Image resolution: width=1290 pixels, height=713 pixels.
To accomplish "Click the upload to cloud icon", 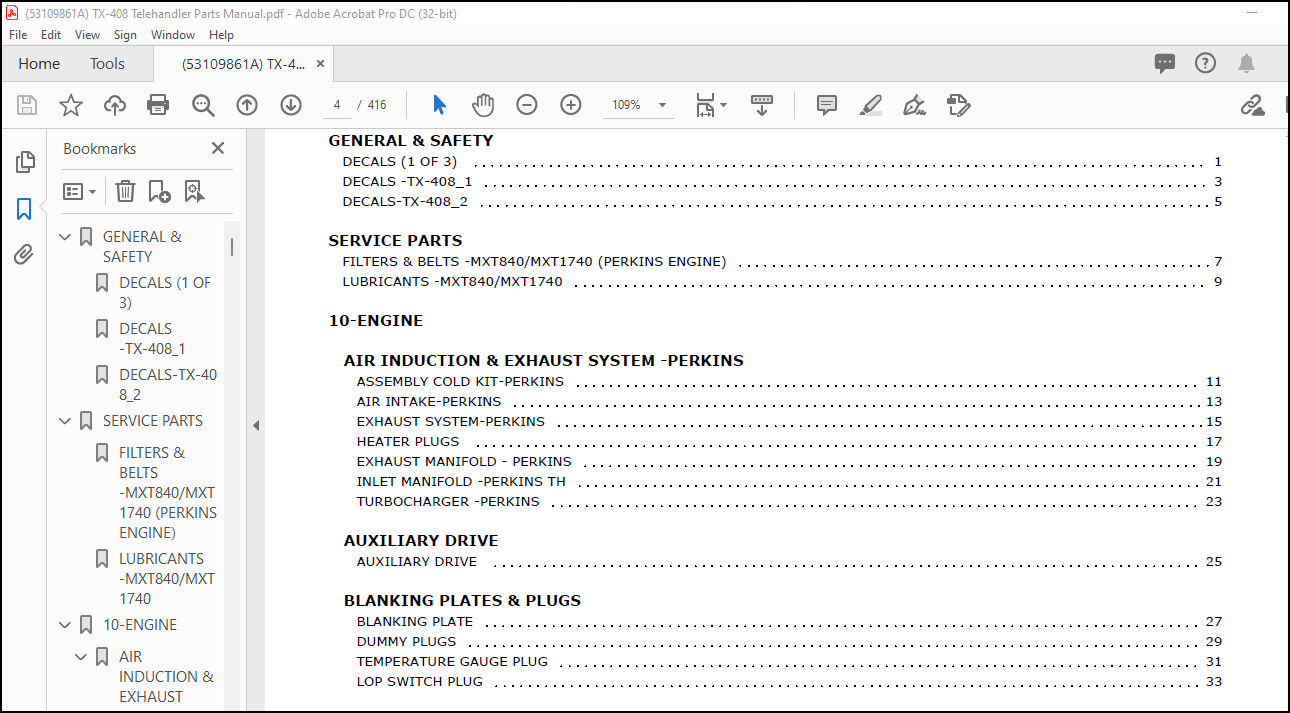I will [115, 105].
